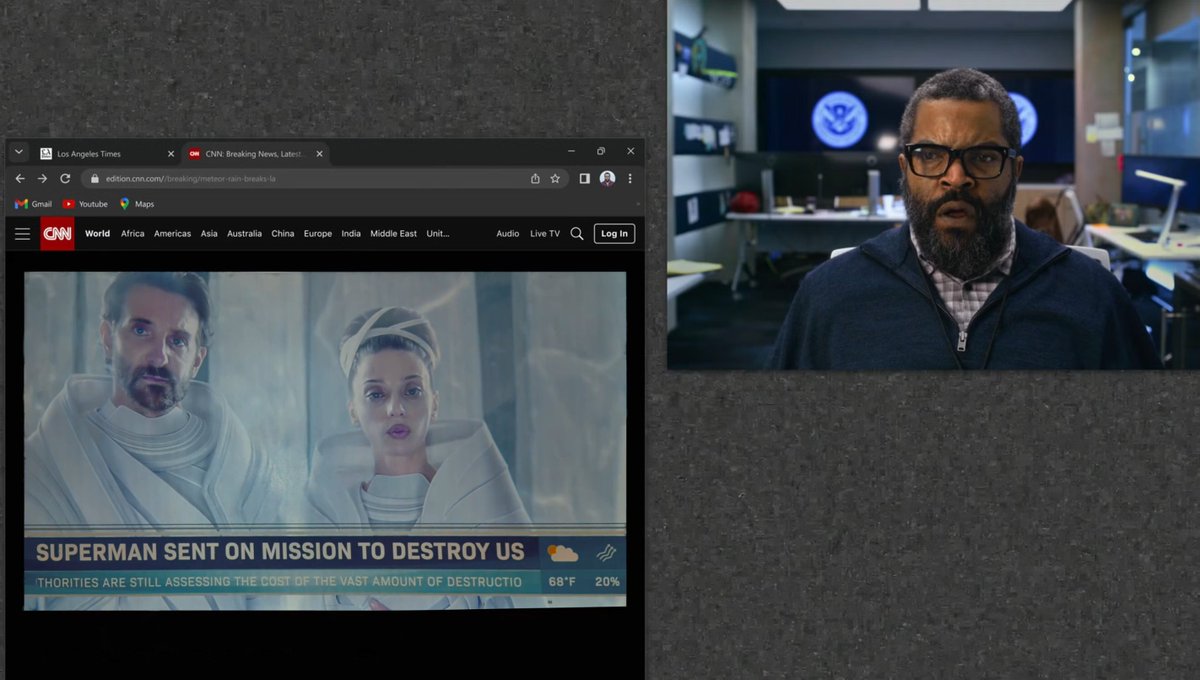Image resolution: width=1200 pixels, height=680 pixels.
Task: Click the 68°F temperature reading
Action: (x=562, y=582)
